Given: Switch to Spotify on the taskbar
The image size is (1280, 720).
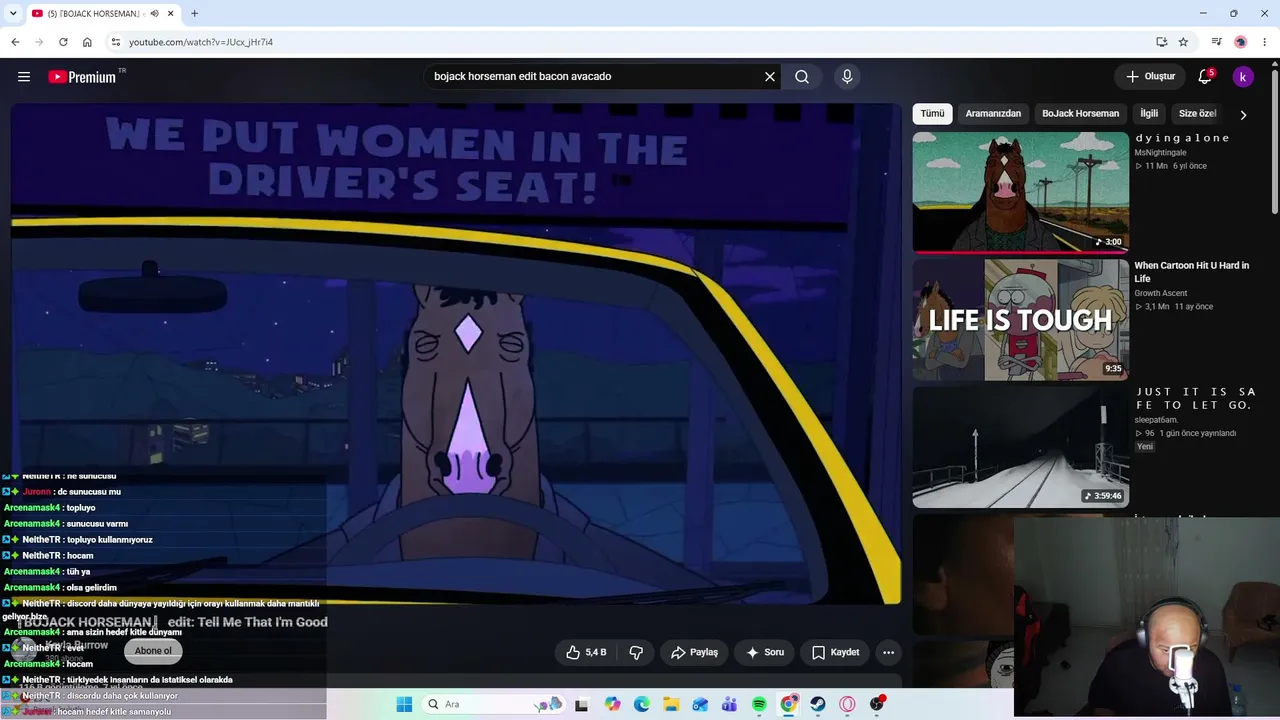Looking at the screenshot, I should point(759,704).
